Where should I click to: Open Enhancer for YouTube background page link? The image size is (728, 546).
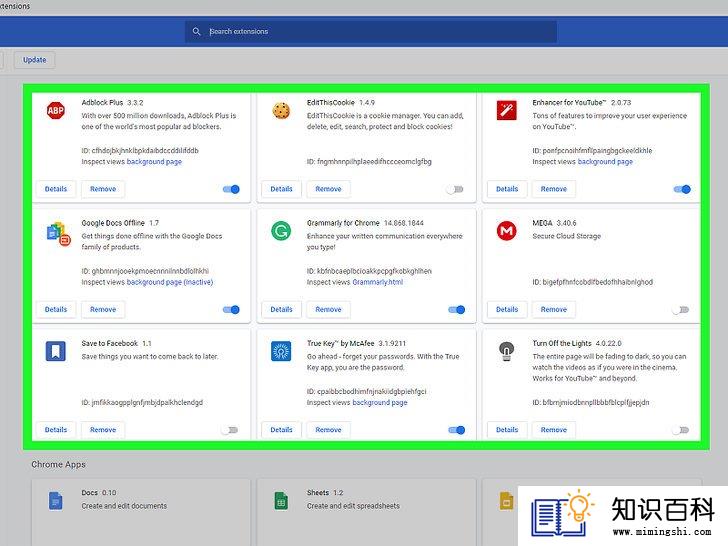click(x=605, y=162)
